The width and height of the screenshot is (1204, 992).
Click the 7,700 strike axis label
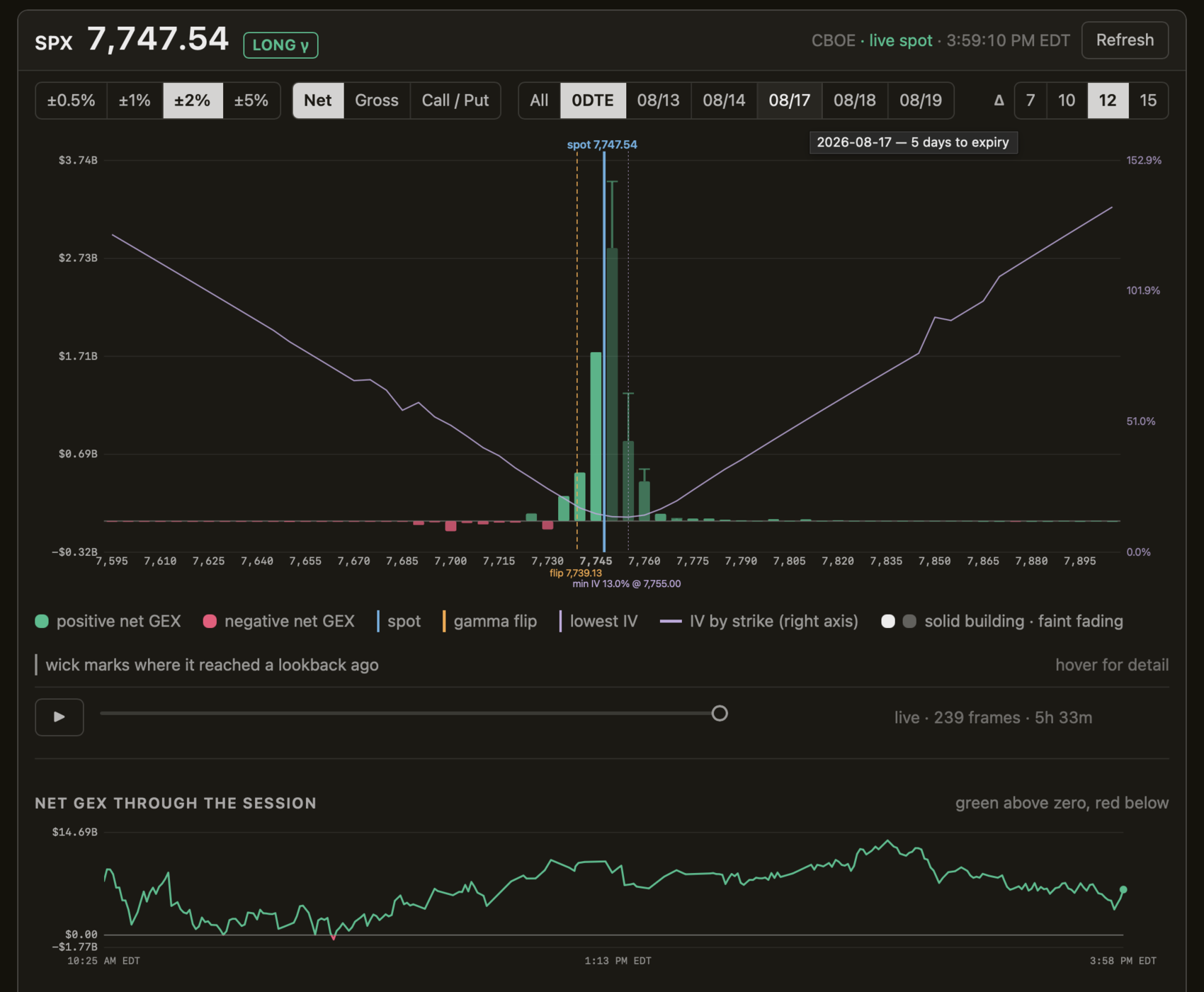[x=450, y=561]
